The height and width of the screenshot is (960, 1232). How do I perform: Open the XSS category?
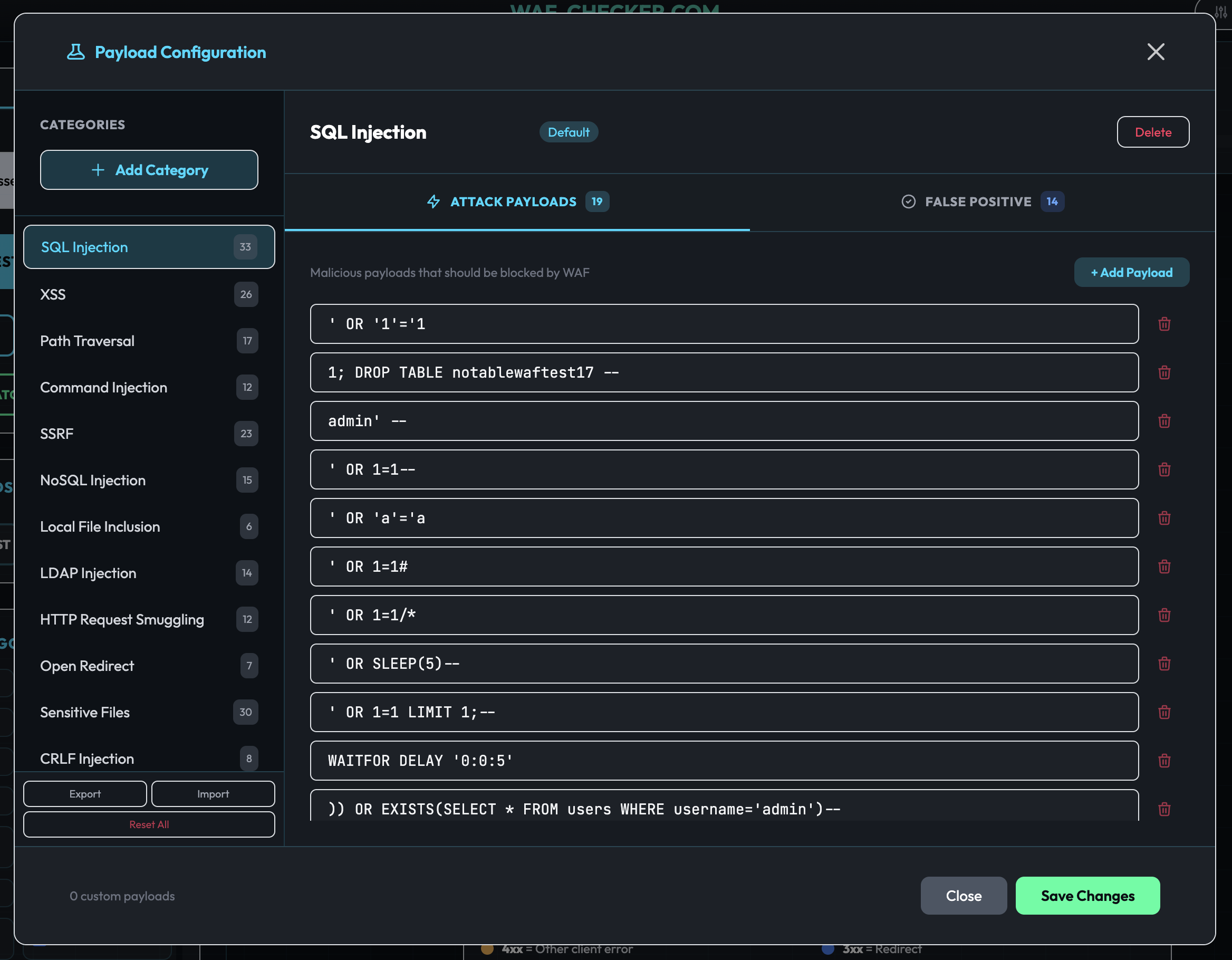point(148,294)
